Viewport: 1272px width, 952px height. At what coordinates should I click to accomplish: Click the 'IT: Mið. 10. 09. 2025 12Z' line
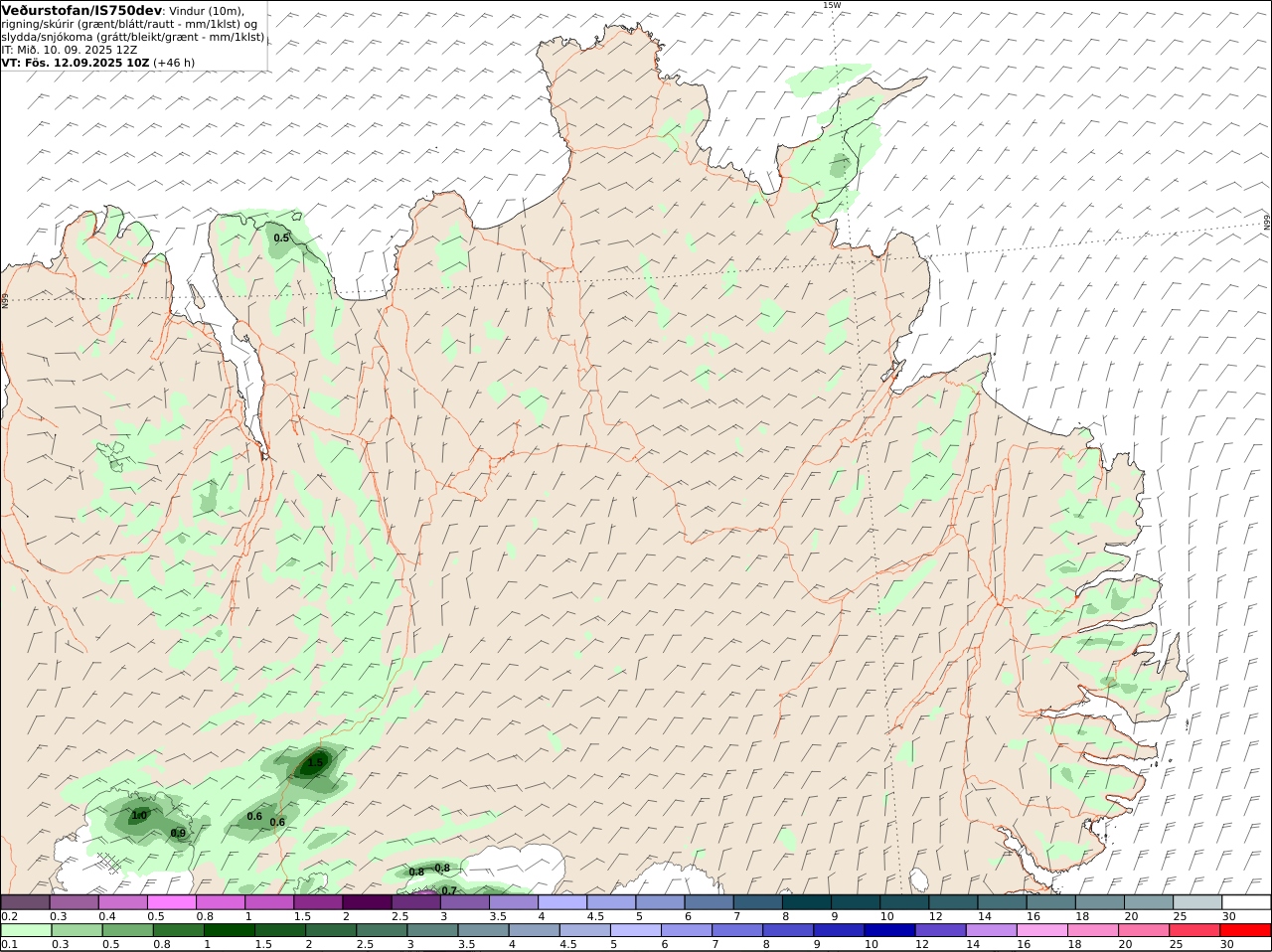coord(70,50)
